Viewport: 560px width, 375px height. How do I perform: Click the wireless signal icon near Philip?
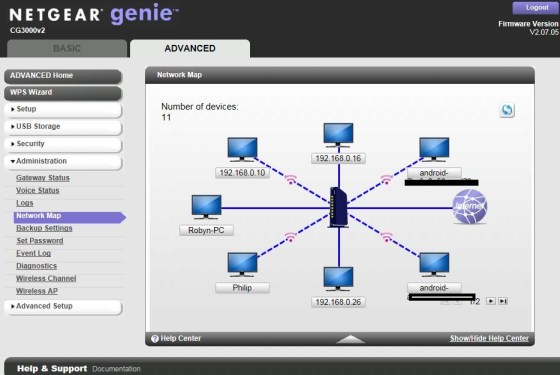pos(291,237)
